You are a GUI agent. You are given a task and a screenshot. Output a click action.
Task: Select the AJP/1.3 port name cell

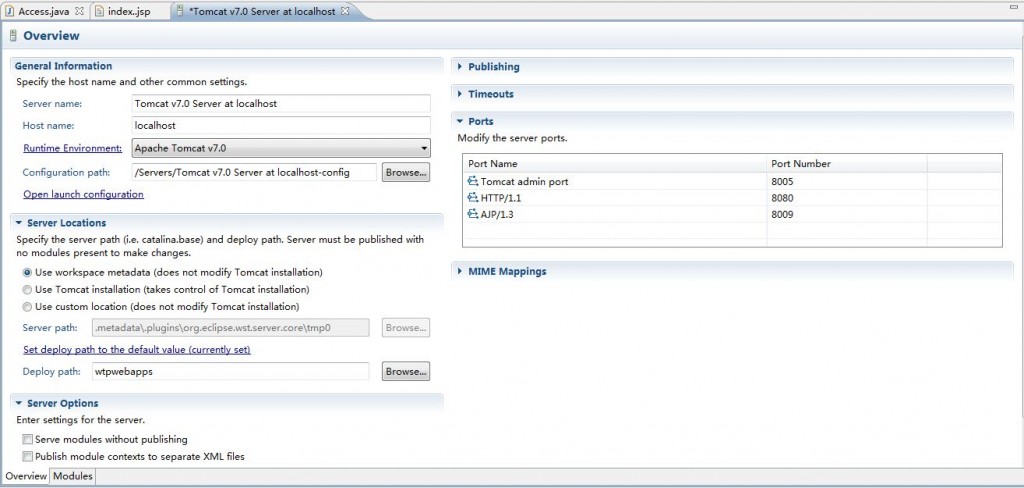(498, 214)
